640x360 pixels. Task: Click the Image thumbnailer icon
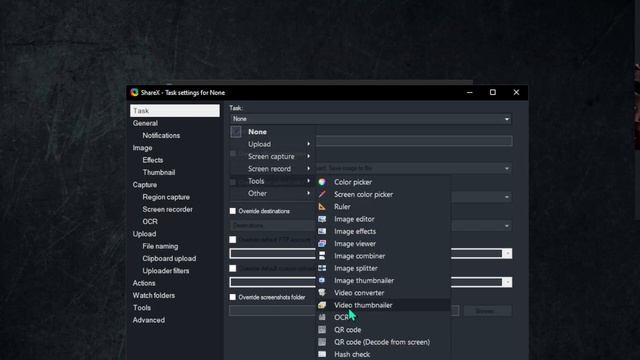[x=322, y=280]
